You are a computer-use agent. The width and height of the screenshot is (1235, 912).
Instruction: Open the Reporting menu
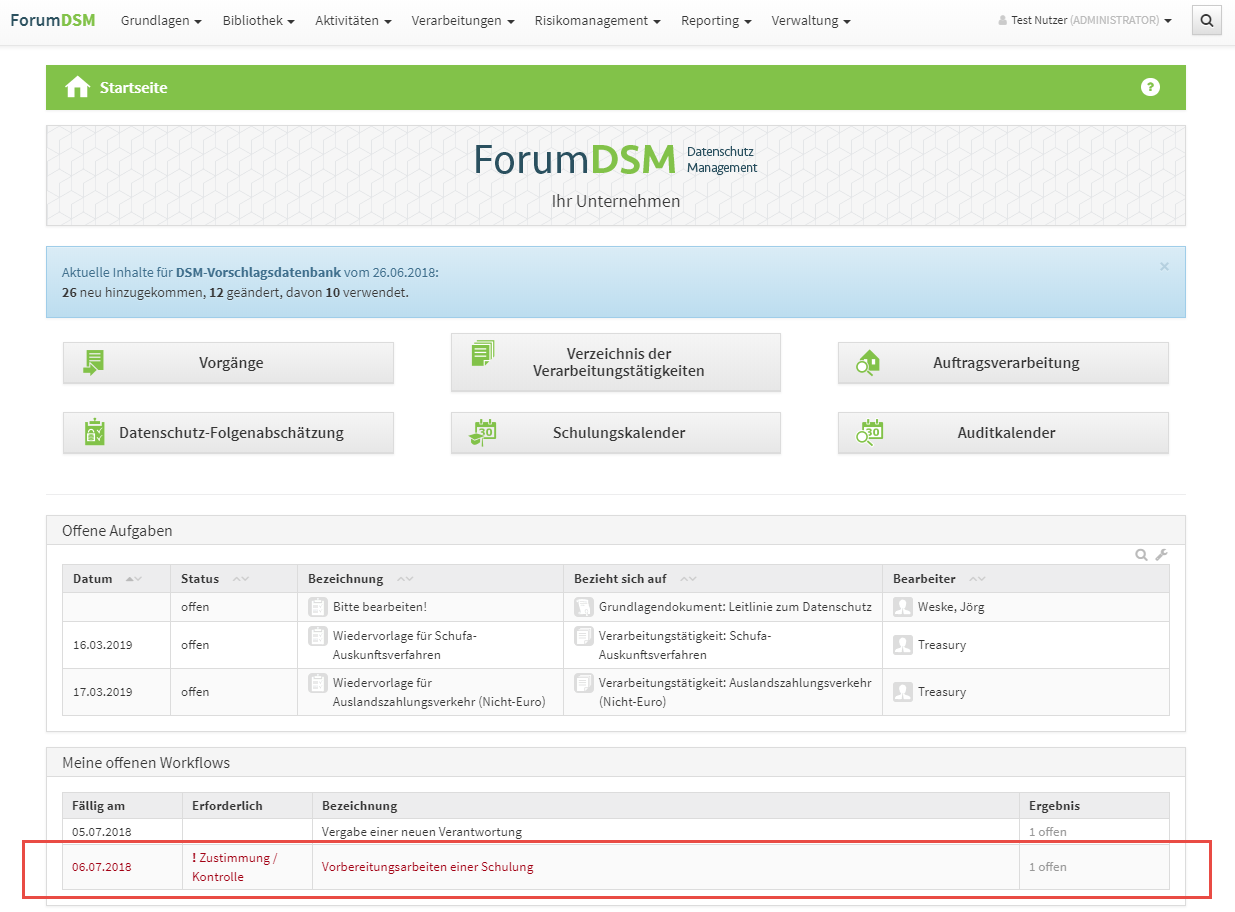[x=716, y=21]
